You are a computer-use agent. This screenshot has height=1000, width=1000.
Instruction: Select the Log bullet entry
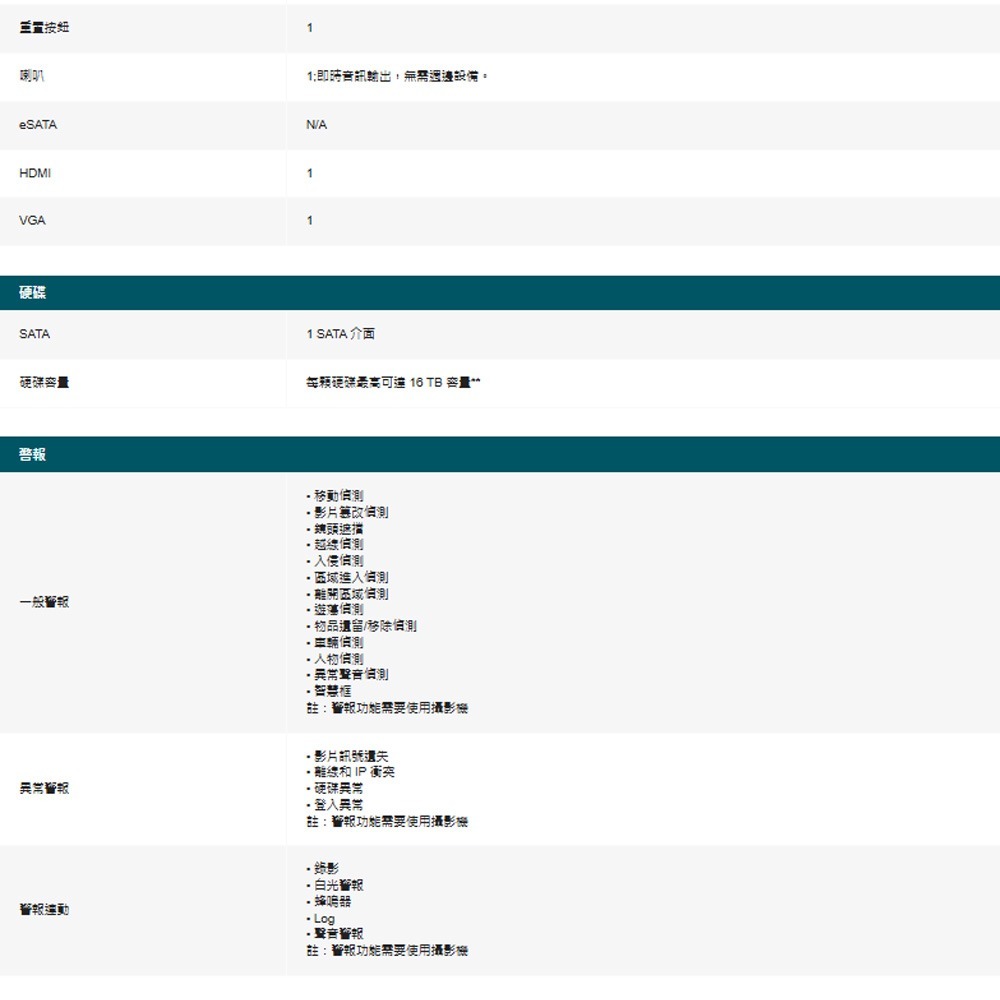[x=322, y=917]
